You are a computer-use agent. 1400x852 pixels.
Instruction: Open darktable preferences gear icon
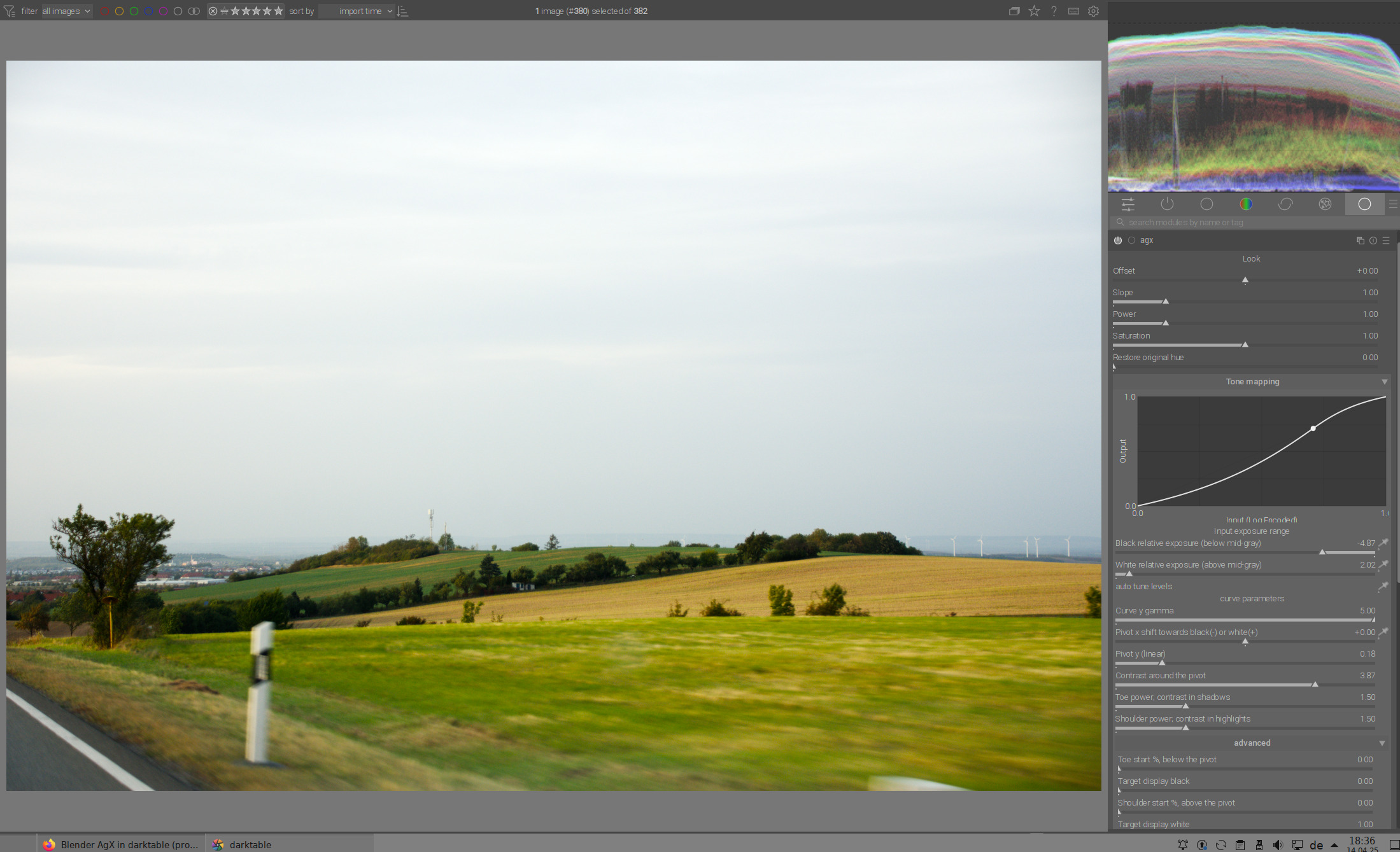1093,11
